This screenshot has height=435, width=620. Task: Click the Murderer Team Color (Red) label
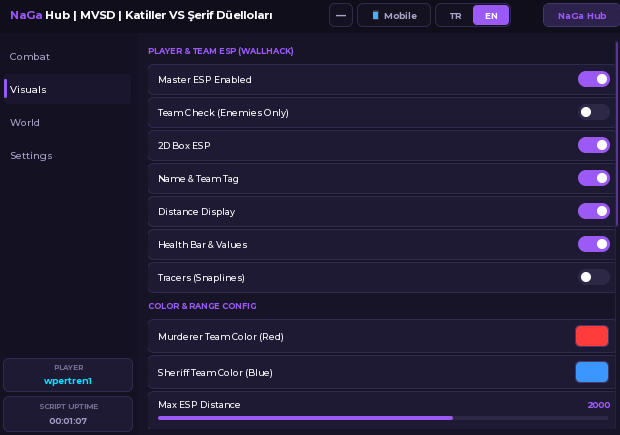tap(221, 337)
